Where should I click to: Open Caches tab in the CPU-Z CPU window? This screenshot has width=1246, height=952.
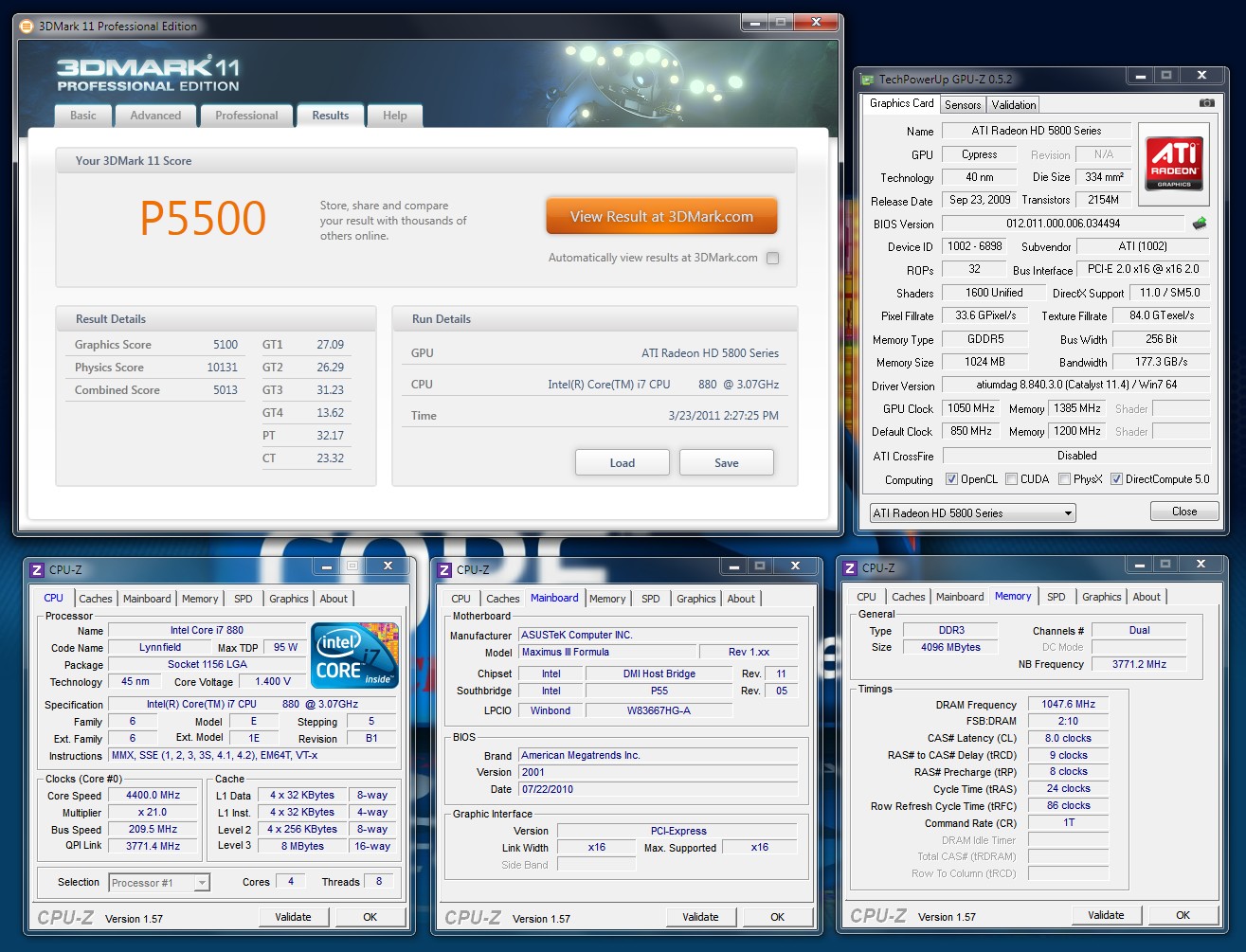tap(96, 599)
